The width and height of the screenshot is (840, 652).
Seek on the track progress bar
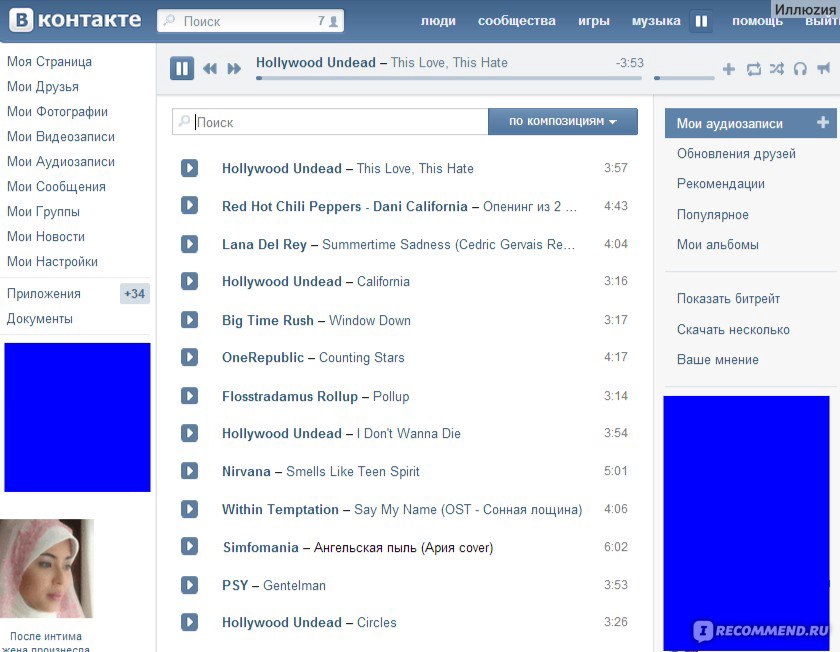(449, 78)
